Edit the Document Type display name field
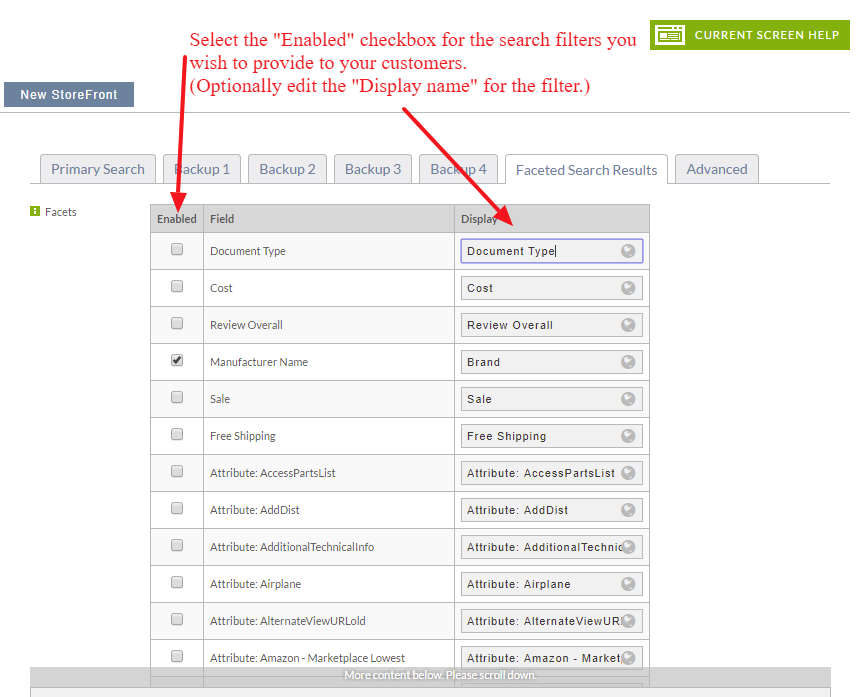 pyautogui.click(x=551, y=251)
